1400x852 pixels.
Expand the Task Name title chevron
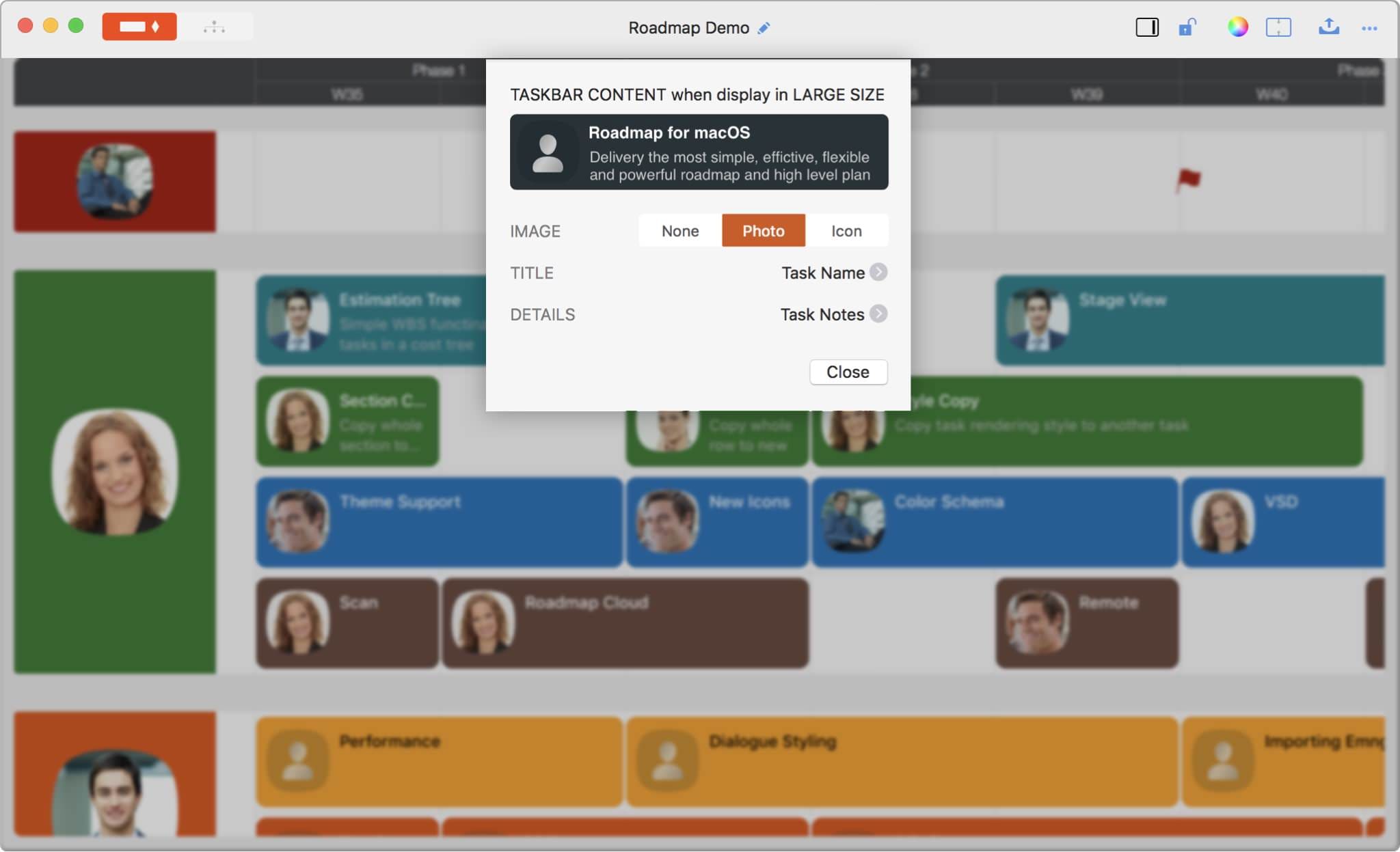coord(878,272)
